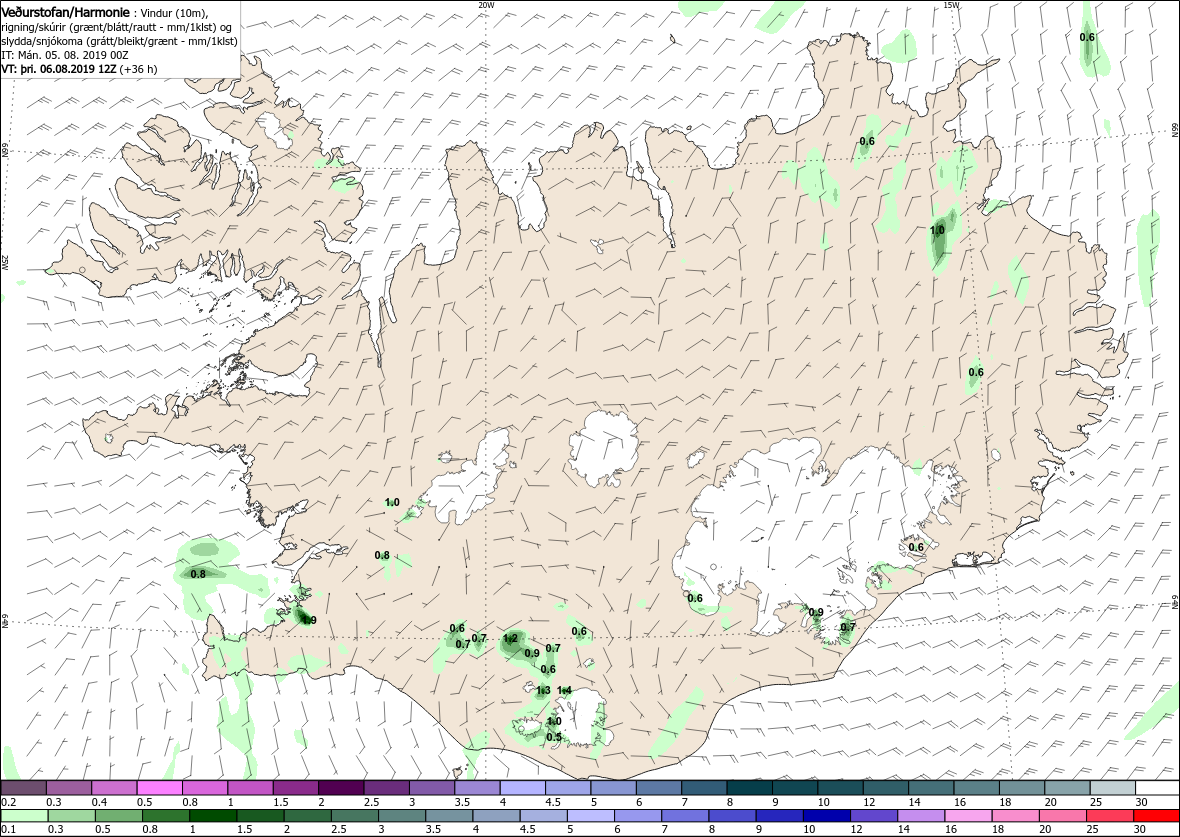1180x837 pixels.
Task: Click the 0.6 value at top-right over sea
Action: tap(1087, 38)
